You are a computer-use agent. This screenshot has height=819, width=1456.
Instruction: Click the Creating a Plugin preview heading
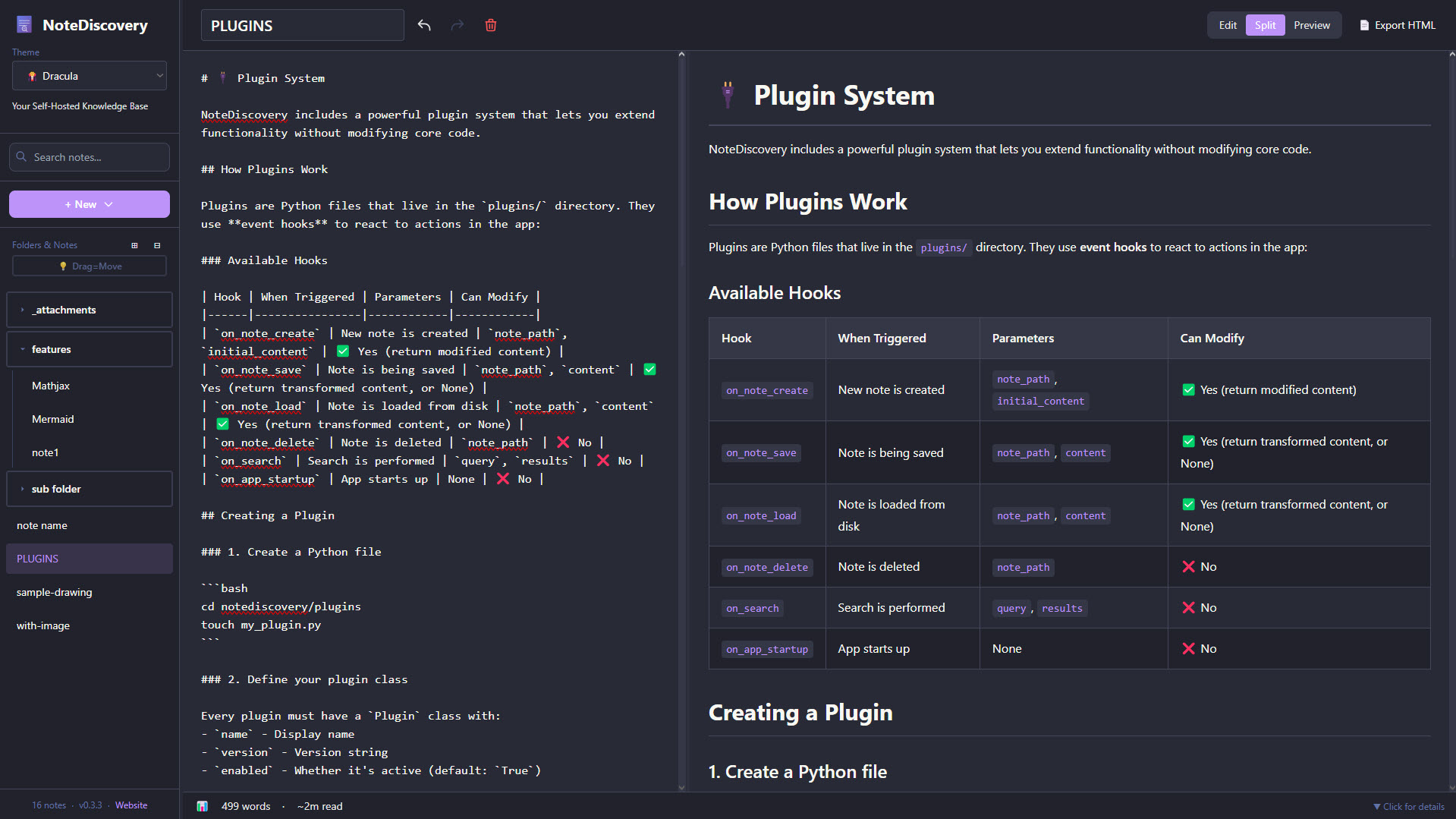tap(800, 713)
